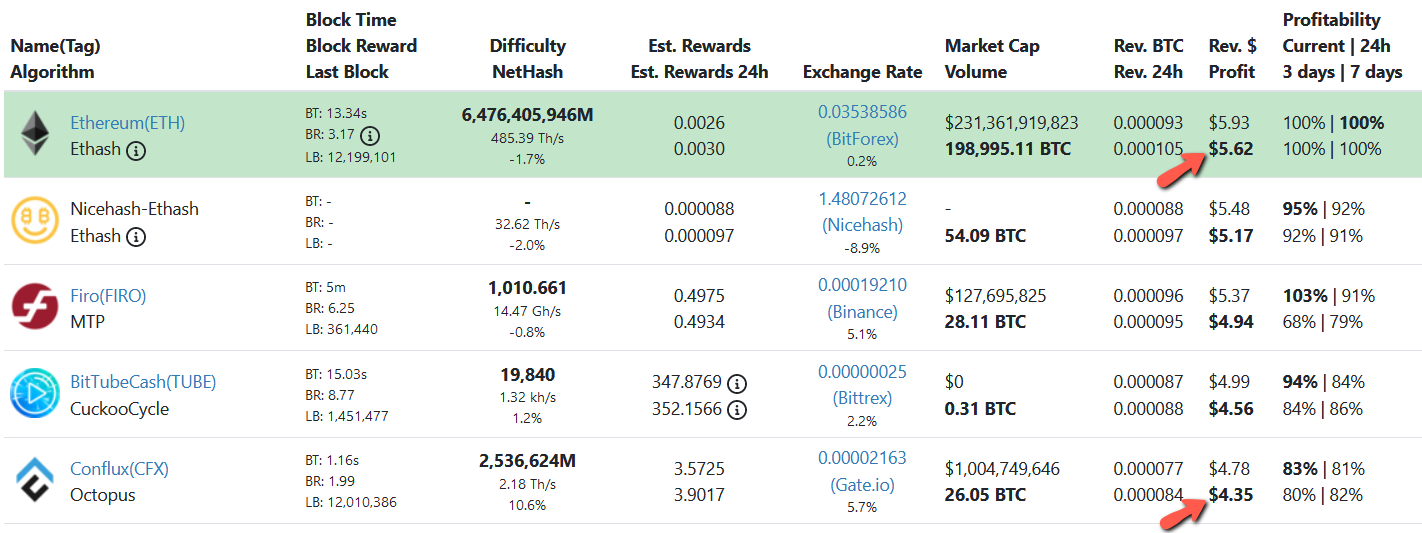This screenshot has height=533, width=1422.
Task: Click the Conflux logo icon
Action: 35,480
